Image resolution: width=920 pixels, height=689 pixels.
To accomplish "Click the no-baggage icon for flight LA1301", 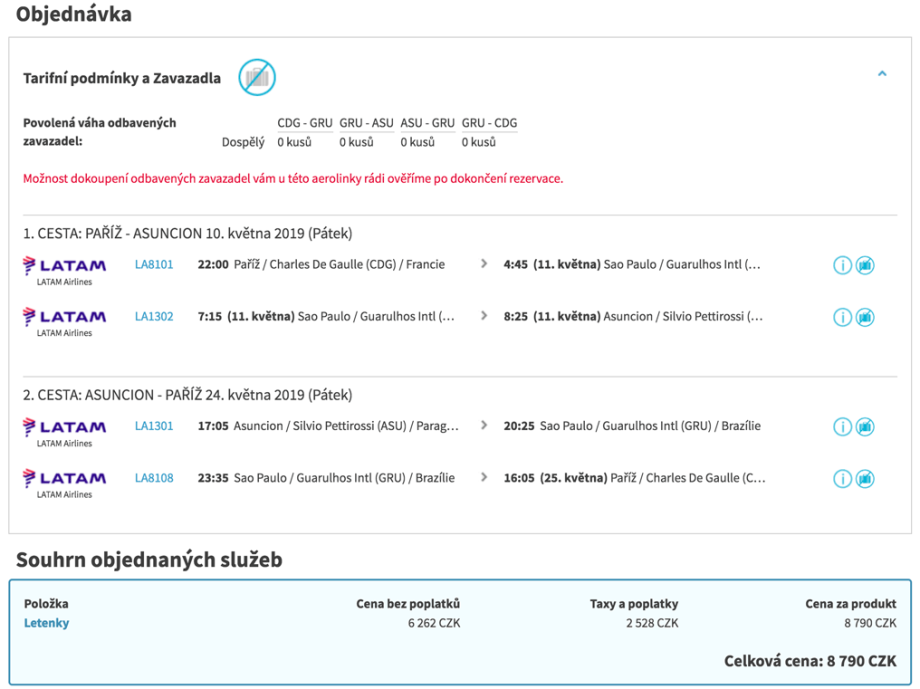I will point(865,427).
